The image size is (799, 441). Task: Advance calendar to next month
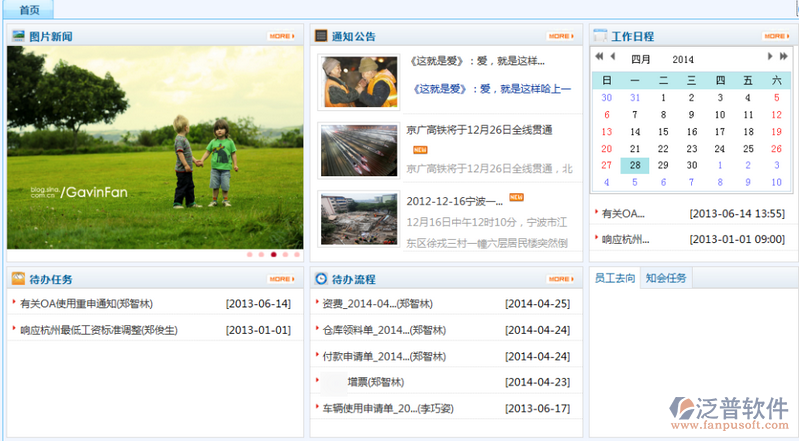(x=769, y=58)
